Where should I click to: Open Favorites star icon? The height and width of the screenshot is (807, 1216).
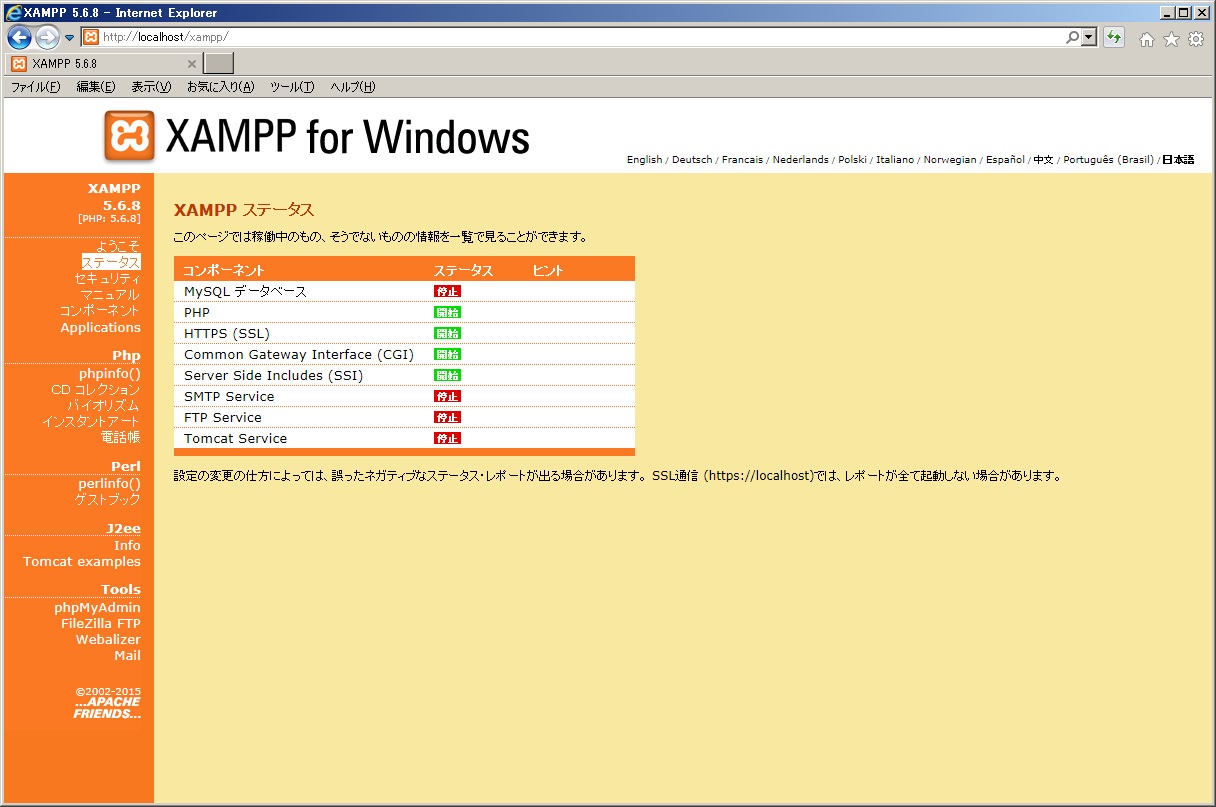pos(1171,39)
